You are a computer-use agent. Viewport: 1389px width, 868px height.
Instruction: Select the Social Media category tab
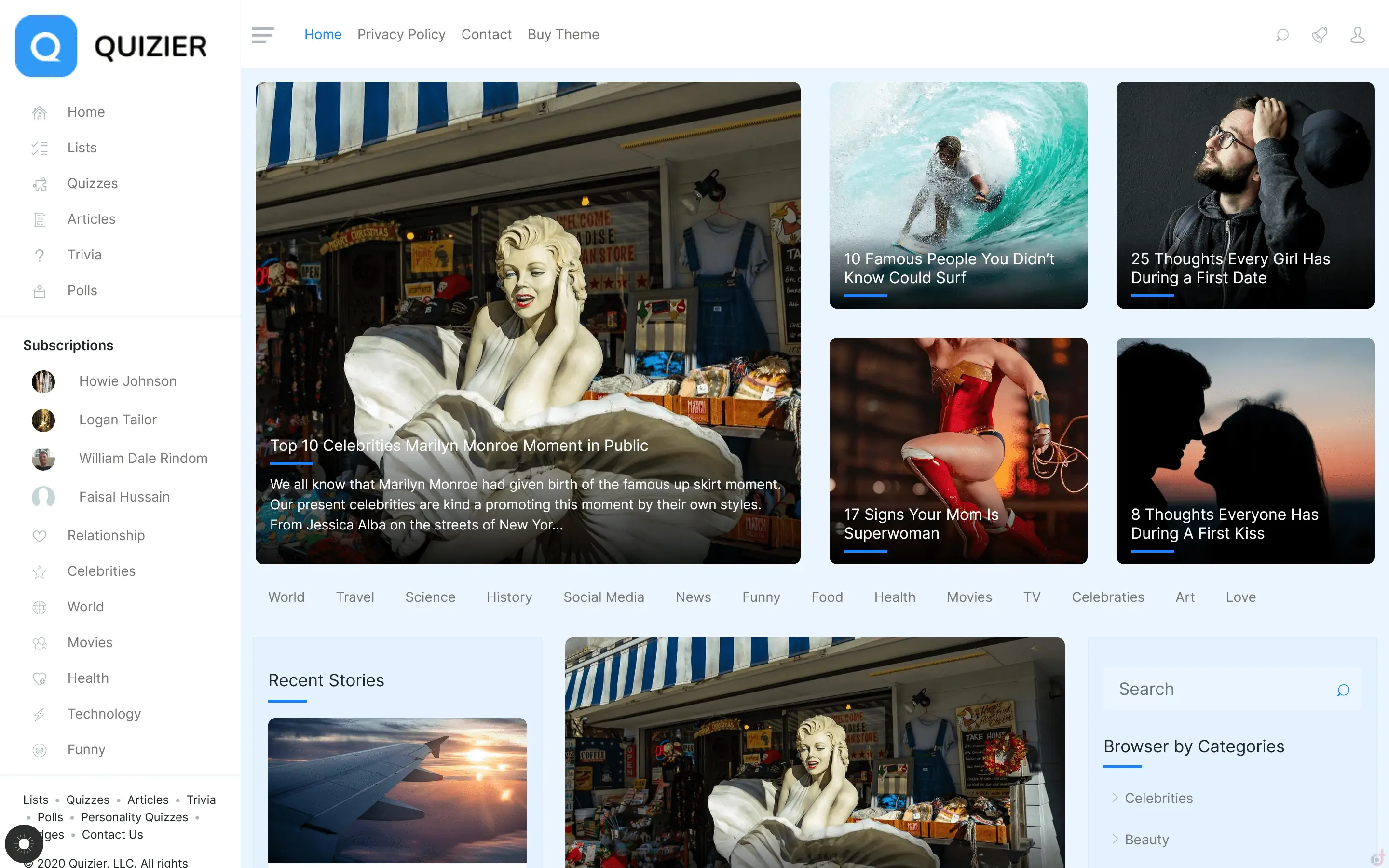click(603, 597)
